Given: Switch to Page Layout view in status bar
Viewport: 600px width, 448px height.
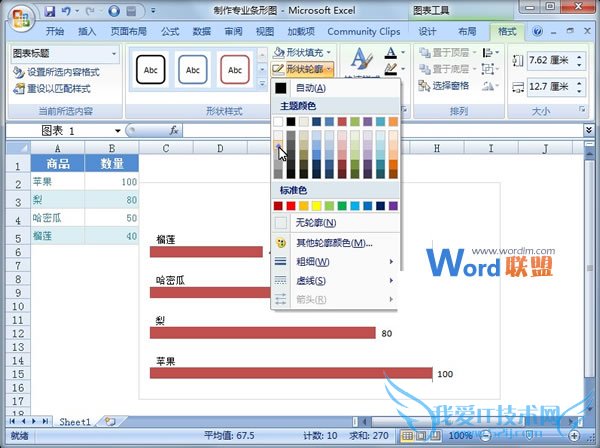Looking at the screenshot, I should [421, 435].
